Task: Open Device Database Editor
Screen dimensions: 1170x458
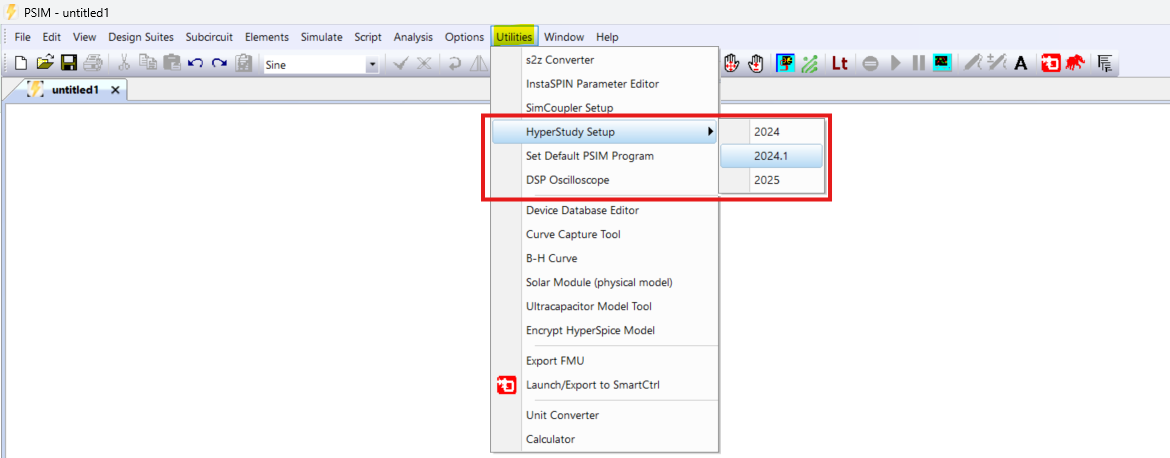Action: [x=604, y=210]
